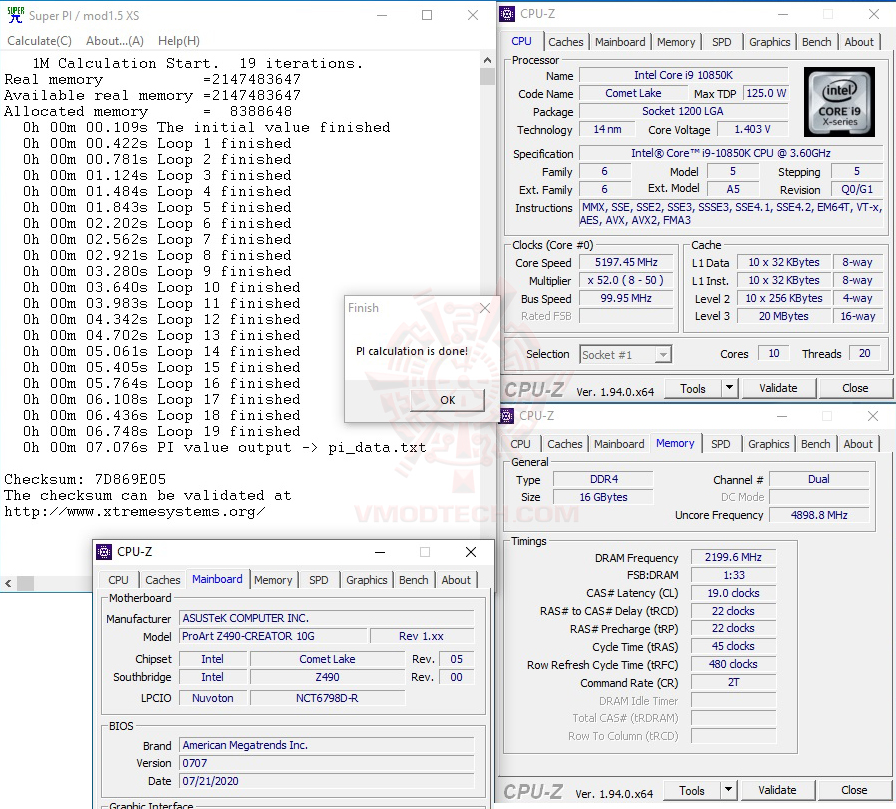
Task: Open Bench tab in the Mainboard CPU-Z window
Action: [x=413, y=580]
